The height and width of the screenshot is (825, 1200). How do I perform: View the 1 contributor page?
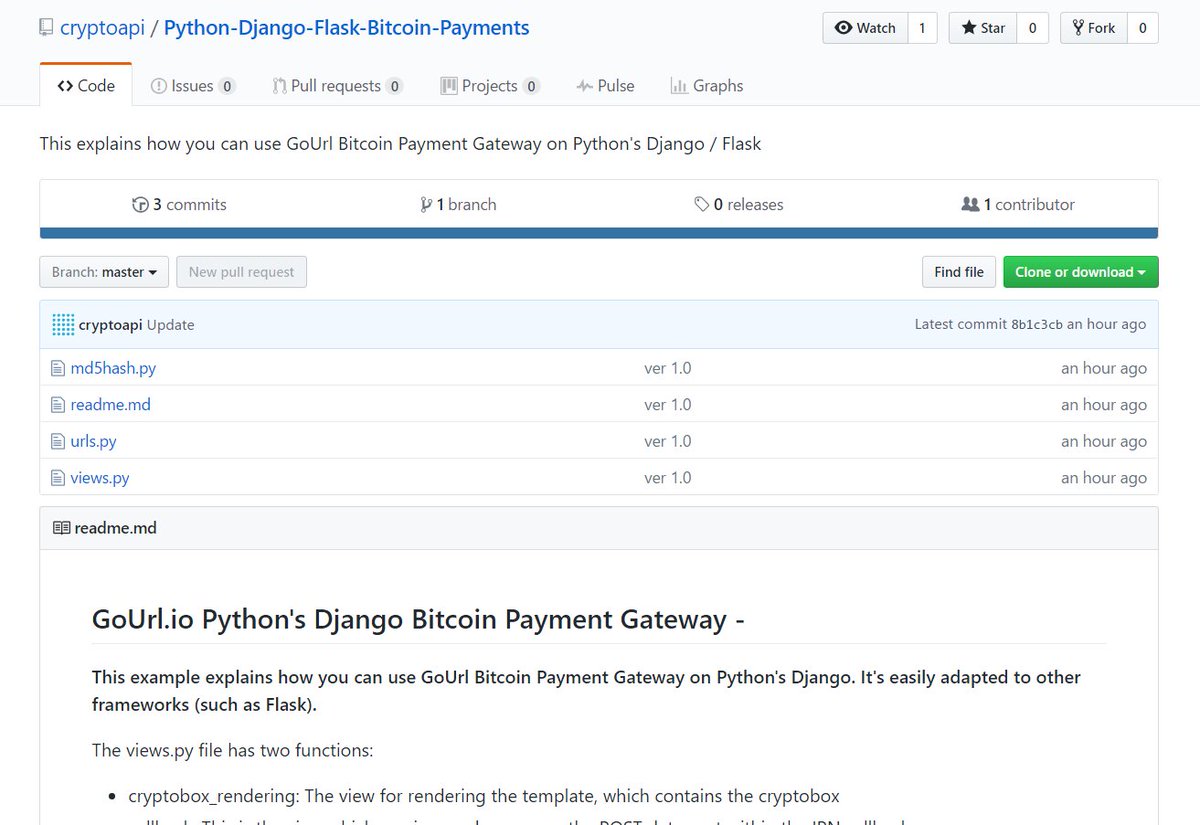point(1018,204)
